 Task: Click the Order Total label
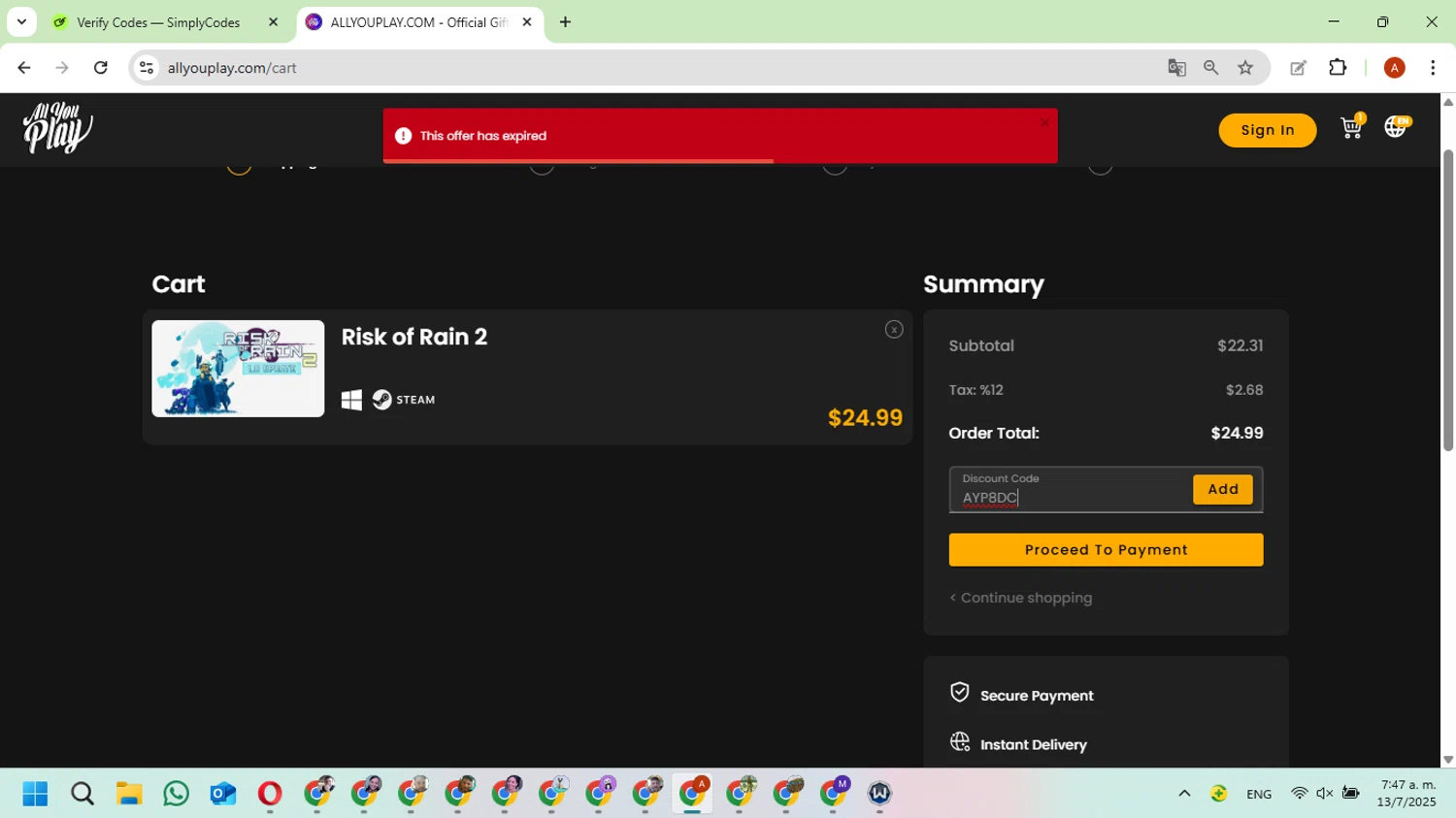[994, 434]
